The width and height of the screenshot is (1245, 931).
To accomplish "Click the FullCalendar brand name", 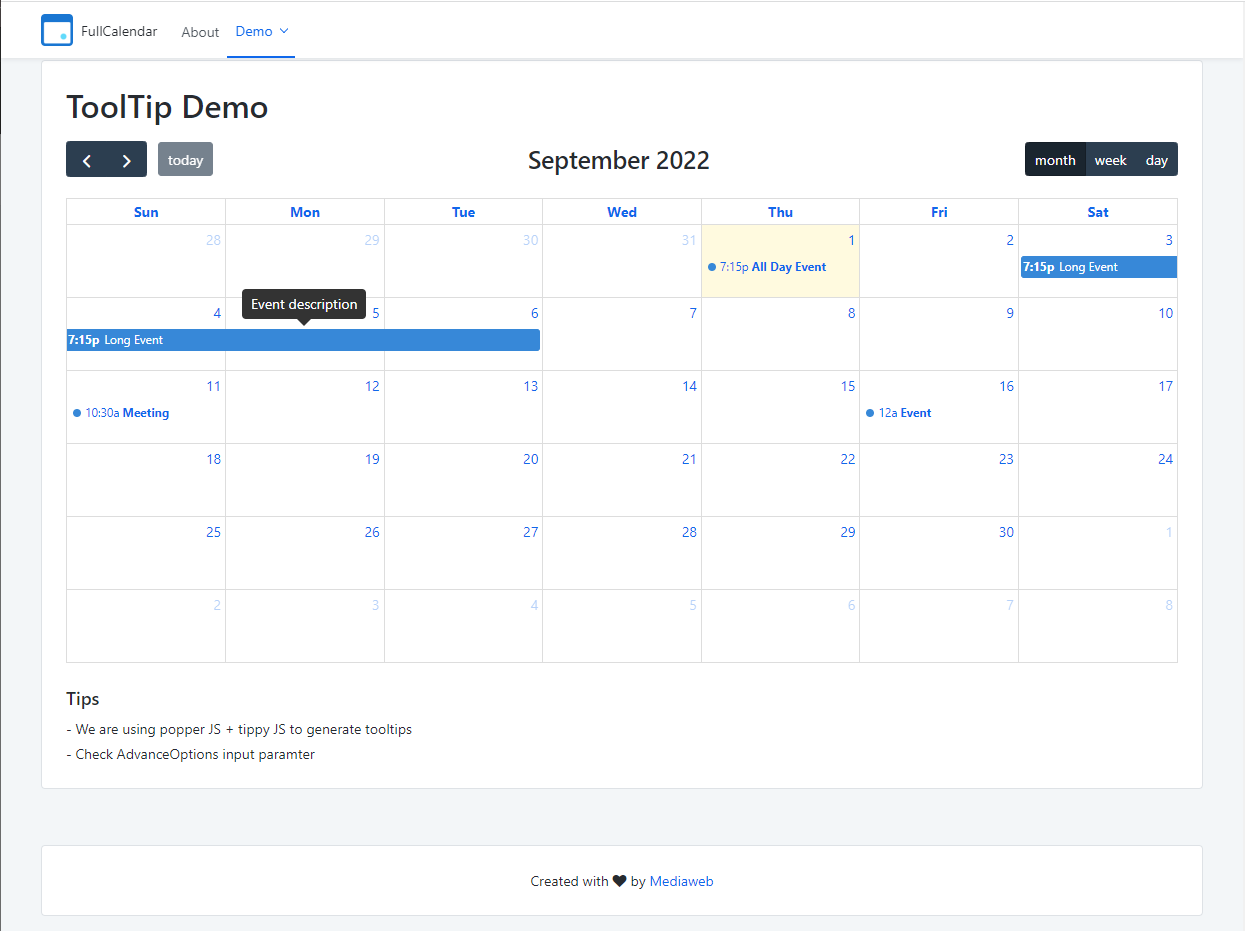I will [119, 31].
